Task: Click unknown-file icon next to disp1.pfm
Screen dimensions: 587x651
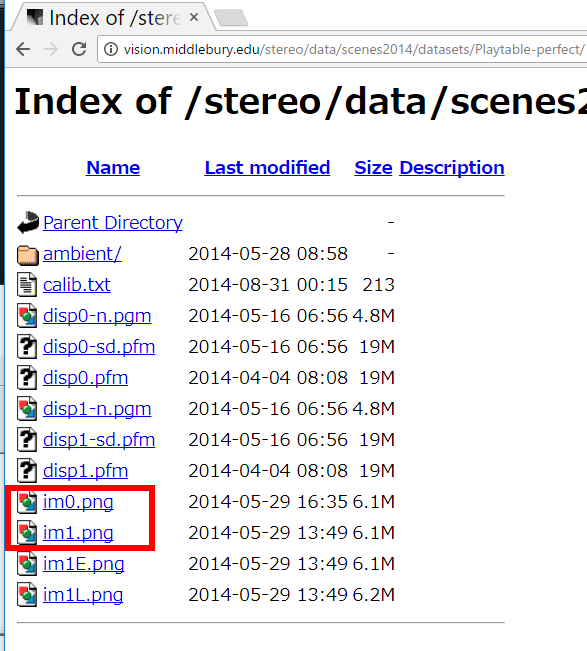Action: 27,471
